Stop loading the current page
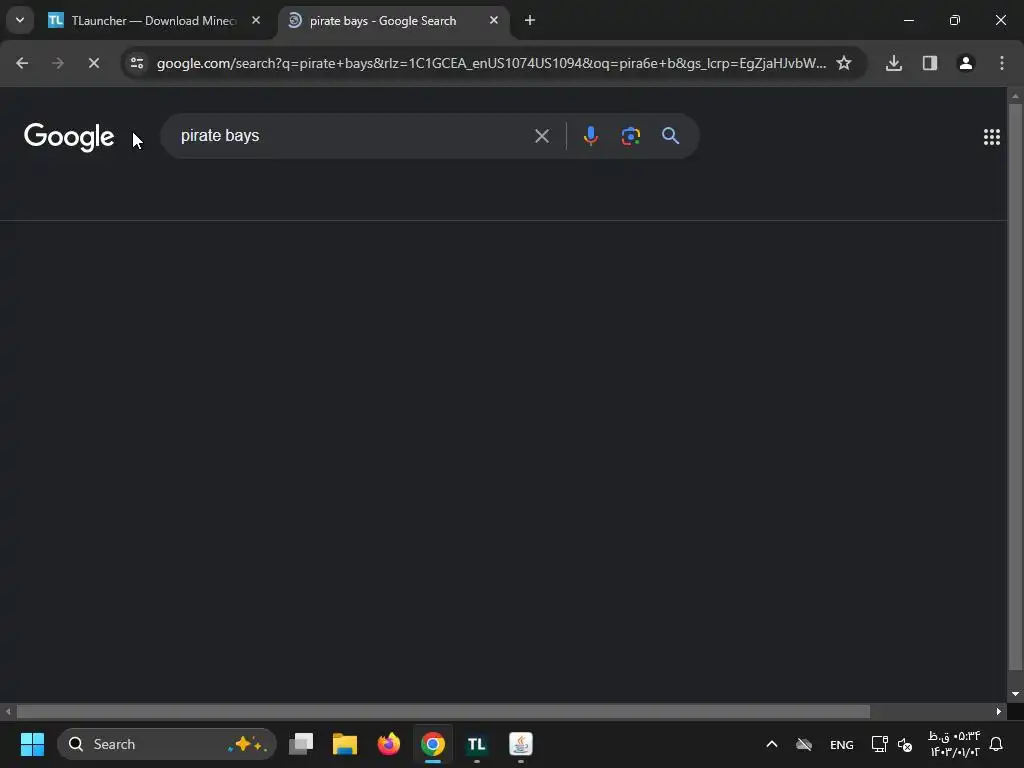The image size is (1024, 768). point(93,63)
